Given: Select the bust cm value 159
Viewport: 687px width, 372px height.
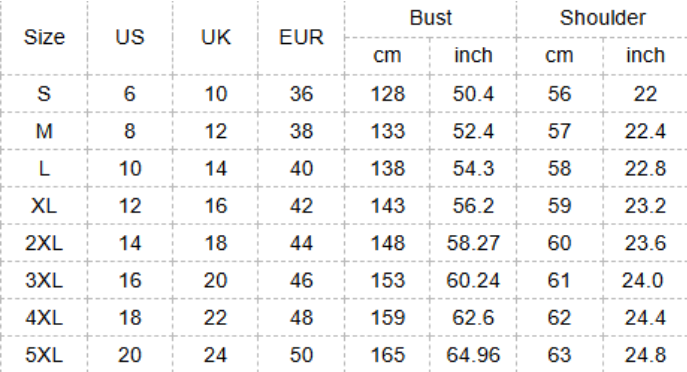Looking at the screenshot, I should (x=388, y=317).
